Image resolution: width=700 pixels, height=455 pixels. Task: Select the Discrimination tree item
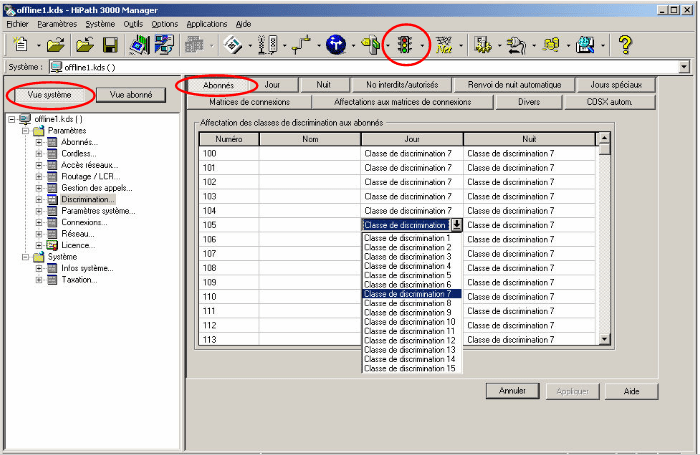click(88, 199)
